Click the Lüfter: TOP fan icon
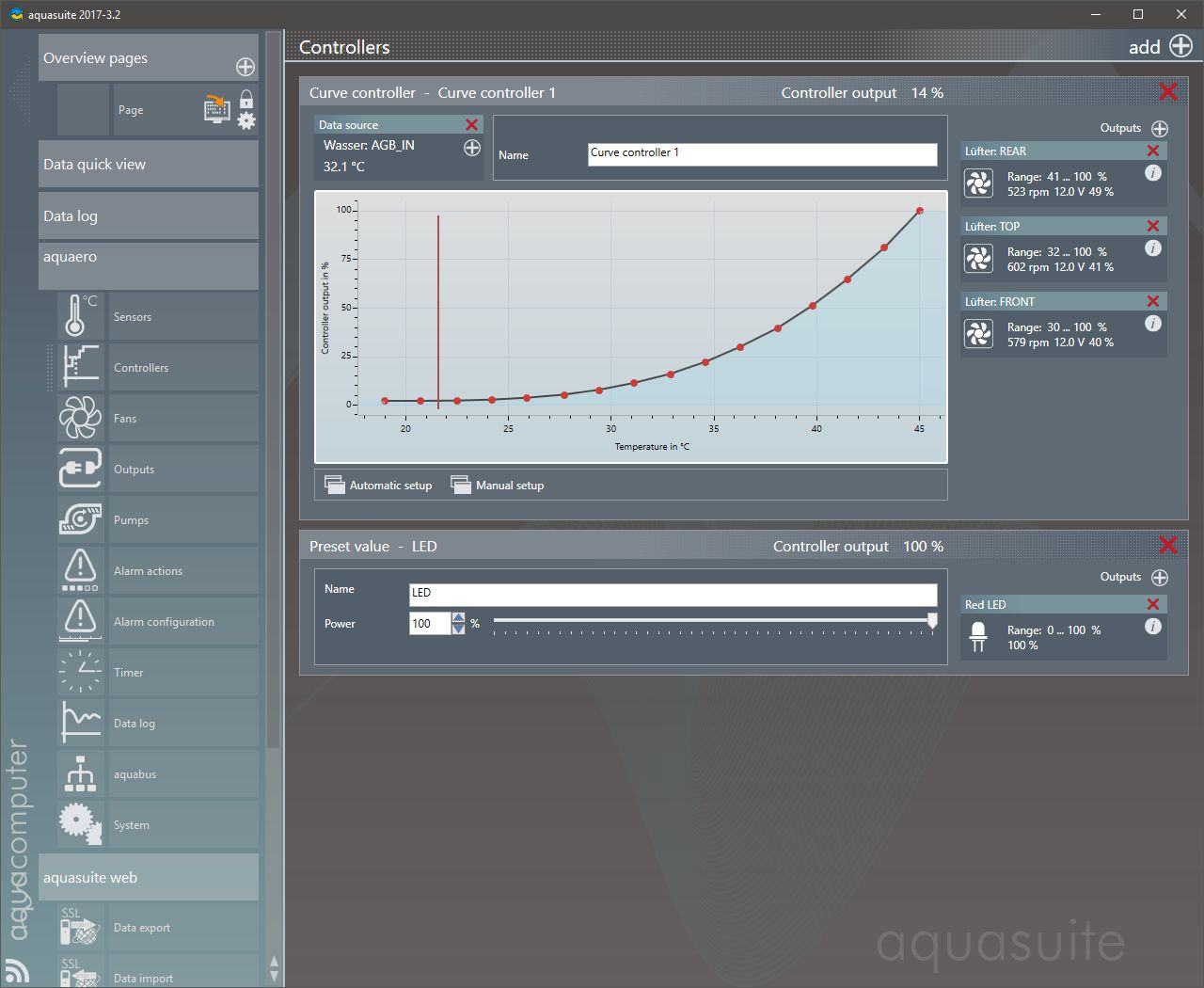This screenshot has height=988, width=1204. click(978, 258)
